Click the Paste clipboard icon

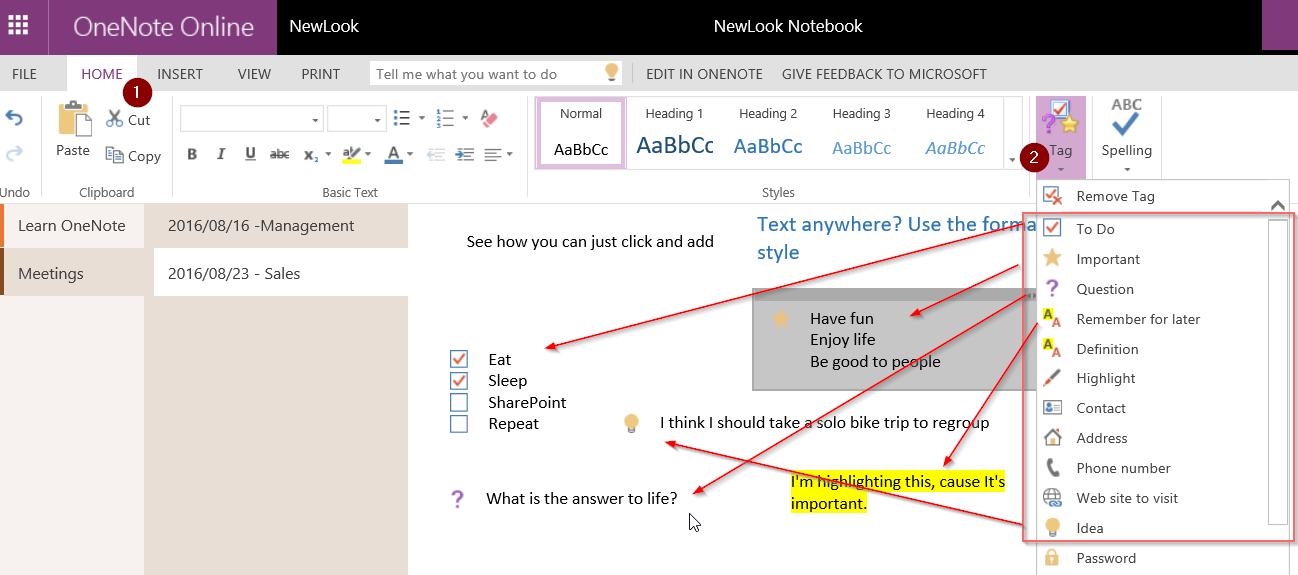click(x=73, y=130)
